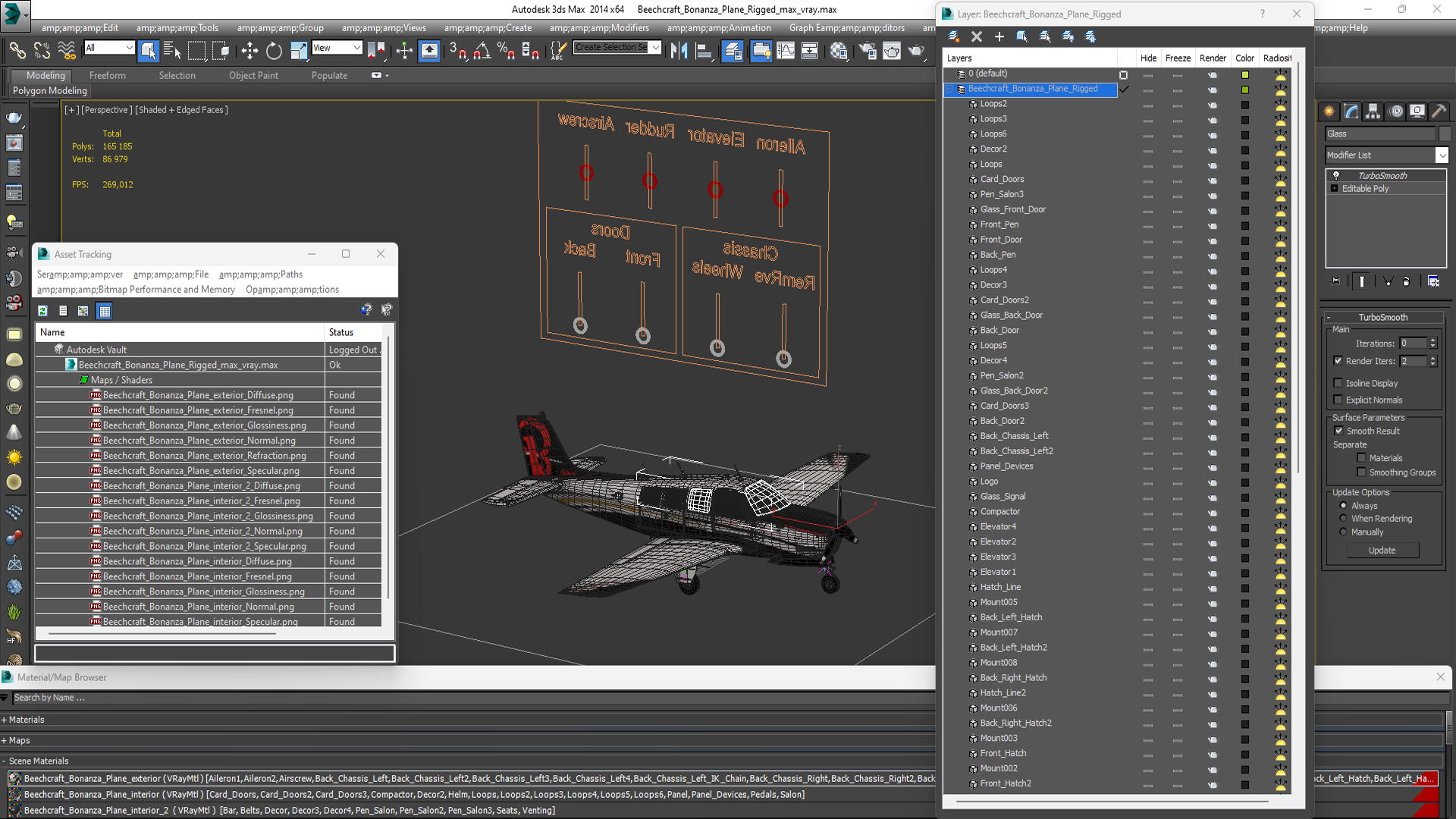Switch to the Freeform ribbon tab
The image size is (1456, 819).
108,75
